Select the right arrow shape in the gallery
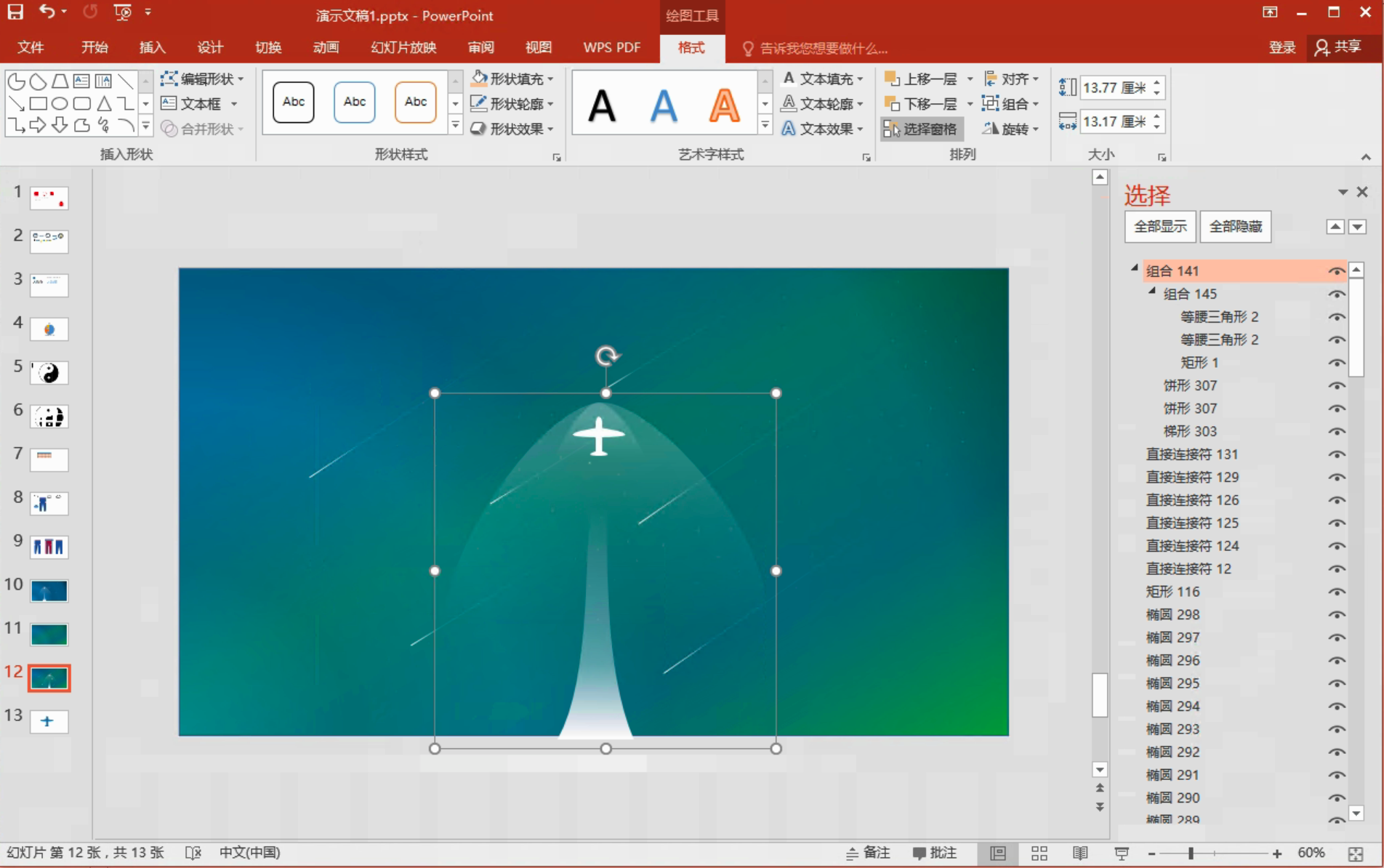 coord(39,125)
